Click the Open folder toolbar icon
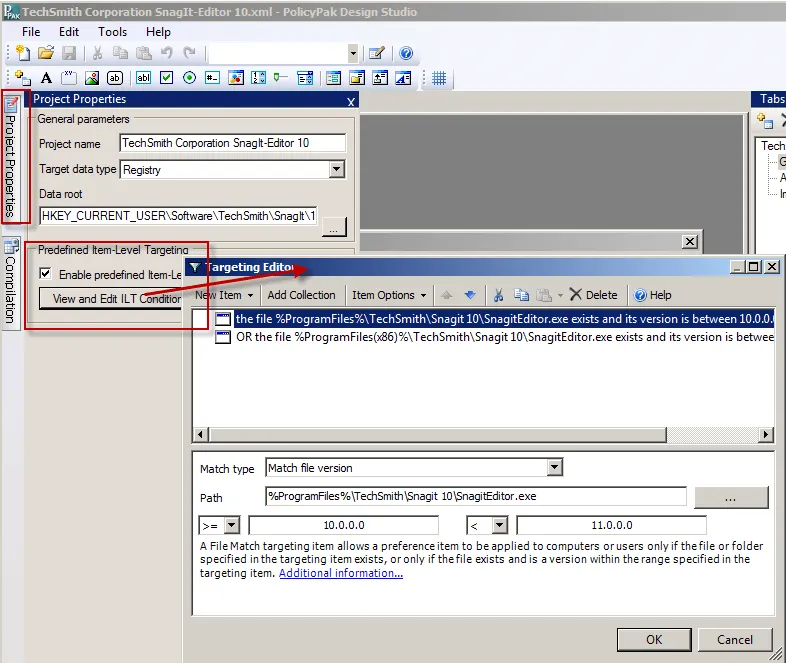 click(x=46, y=54)
